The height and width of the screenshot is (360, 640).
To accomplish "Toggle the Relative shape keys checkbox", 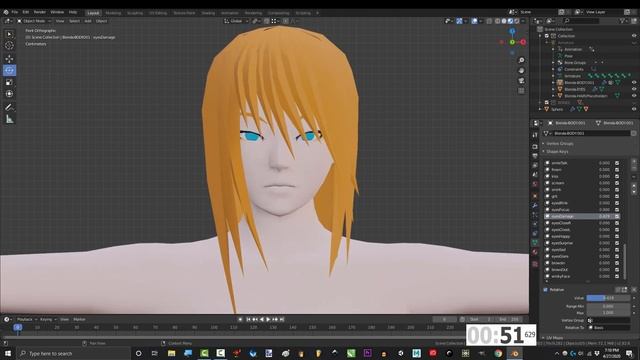I will pos(546,290).
